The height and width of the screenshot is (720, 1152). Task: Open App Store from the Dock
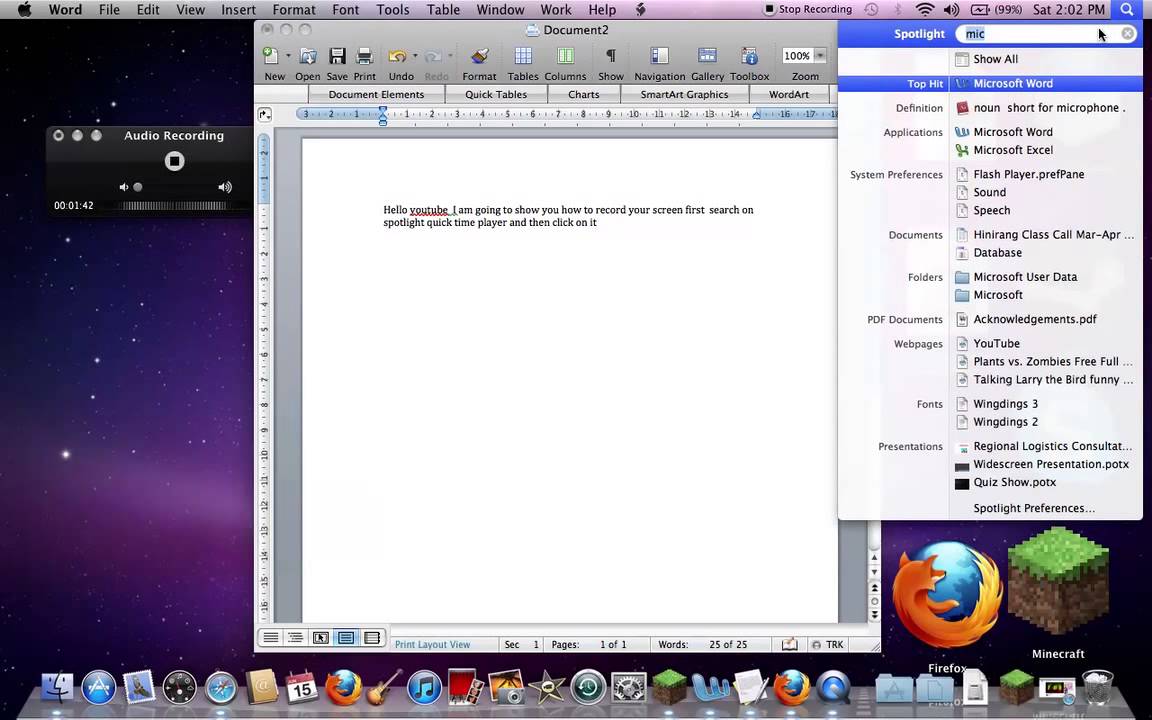pyautogui.click(x=98, y=688)
